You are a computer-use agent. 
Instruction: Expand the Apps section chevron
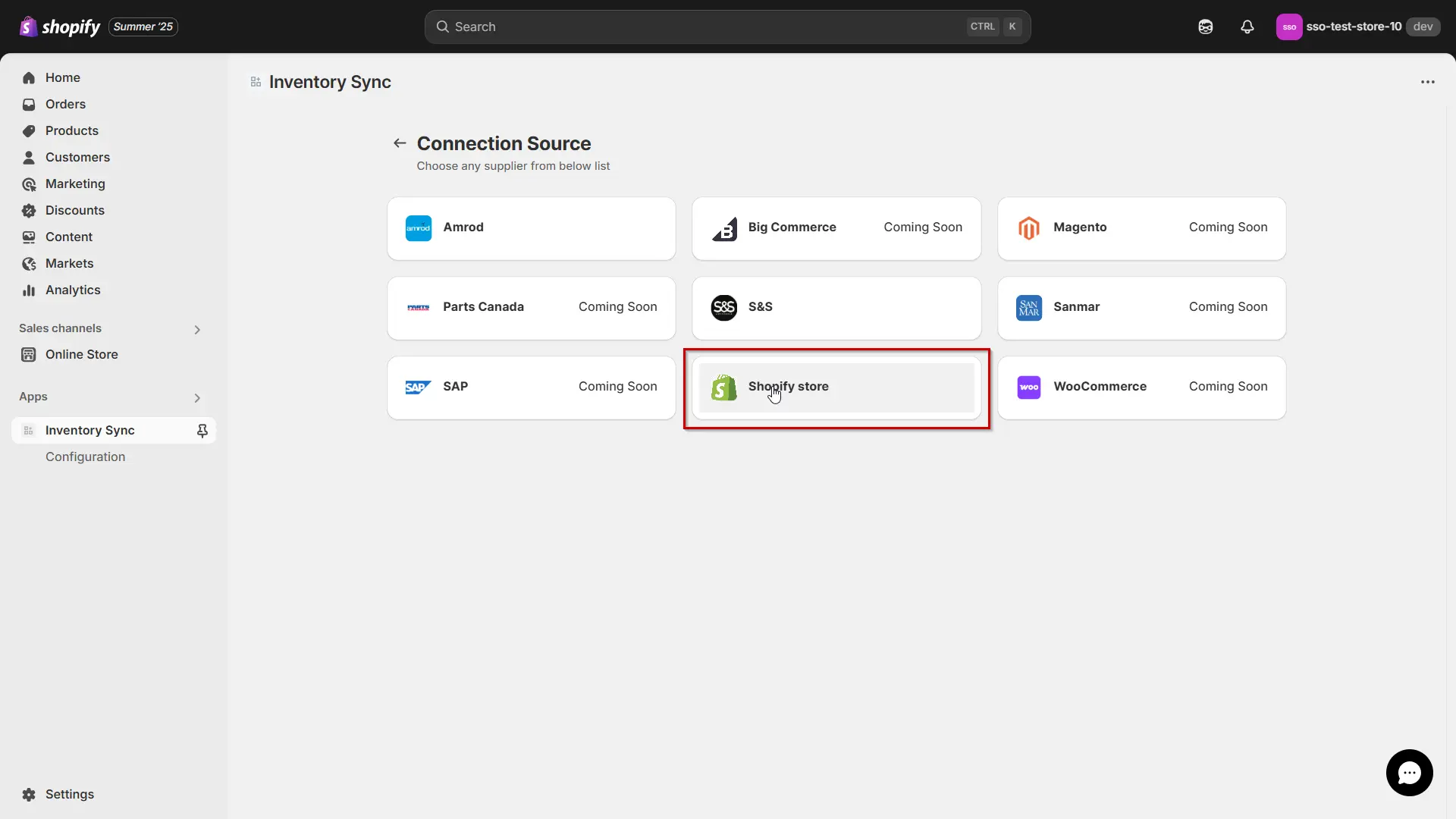pos(197,397)
